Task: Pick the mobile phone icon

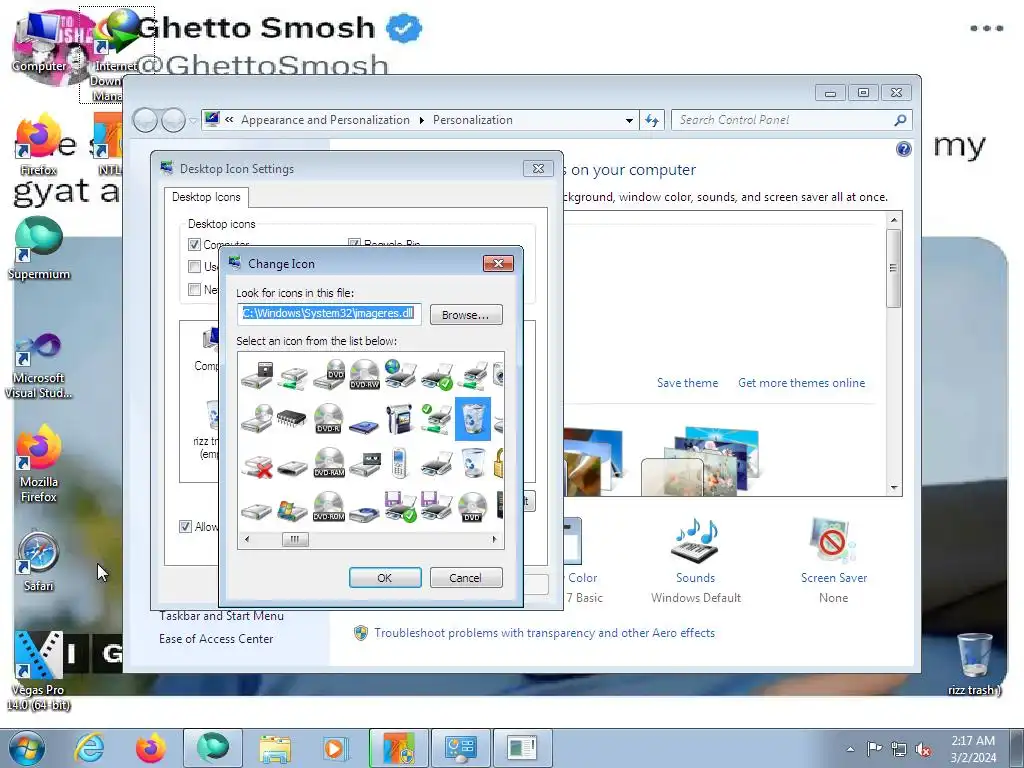Action: click(x=400, y=463)
